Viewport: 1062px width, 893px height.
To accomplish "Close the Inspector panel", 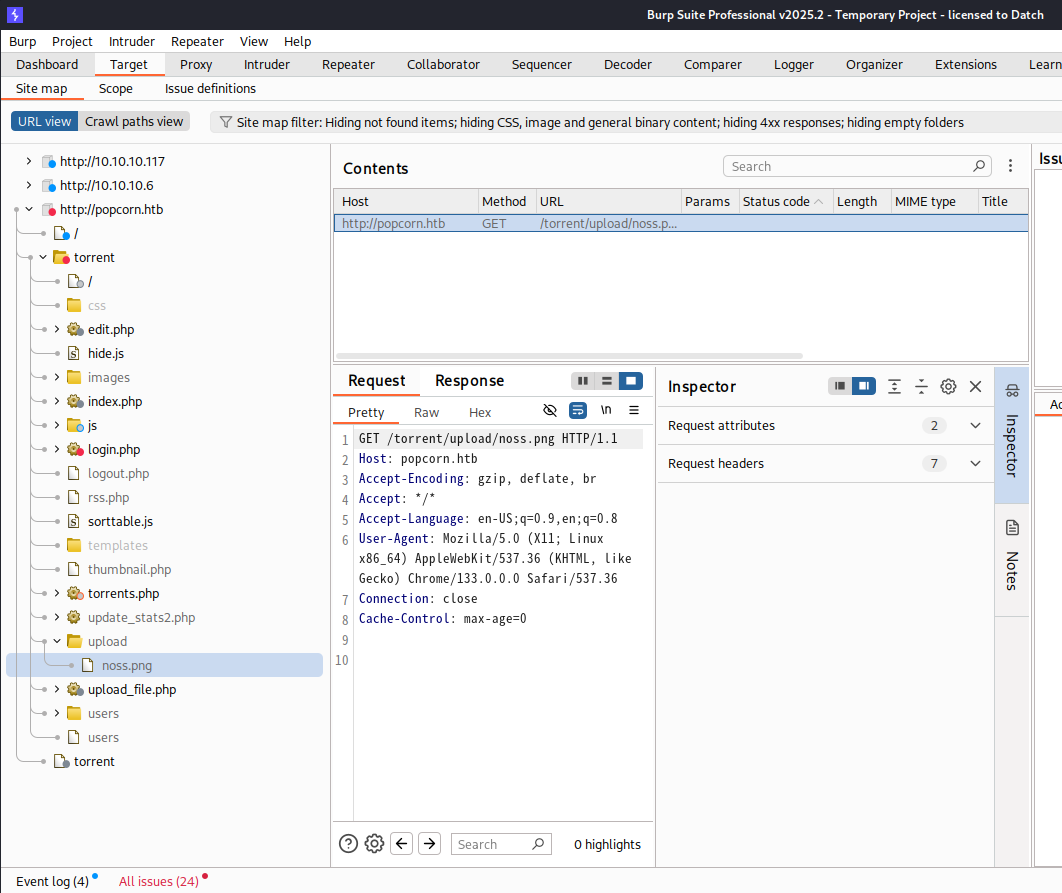I will click(975, 386).
